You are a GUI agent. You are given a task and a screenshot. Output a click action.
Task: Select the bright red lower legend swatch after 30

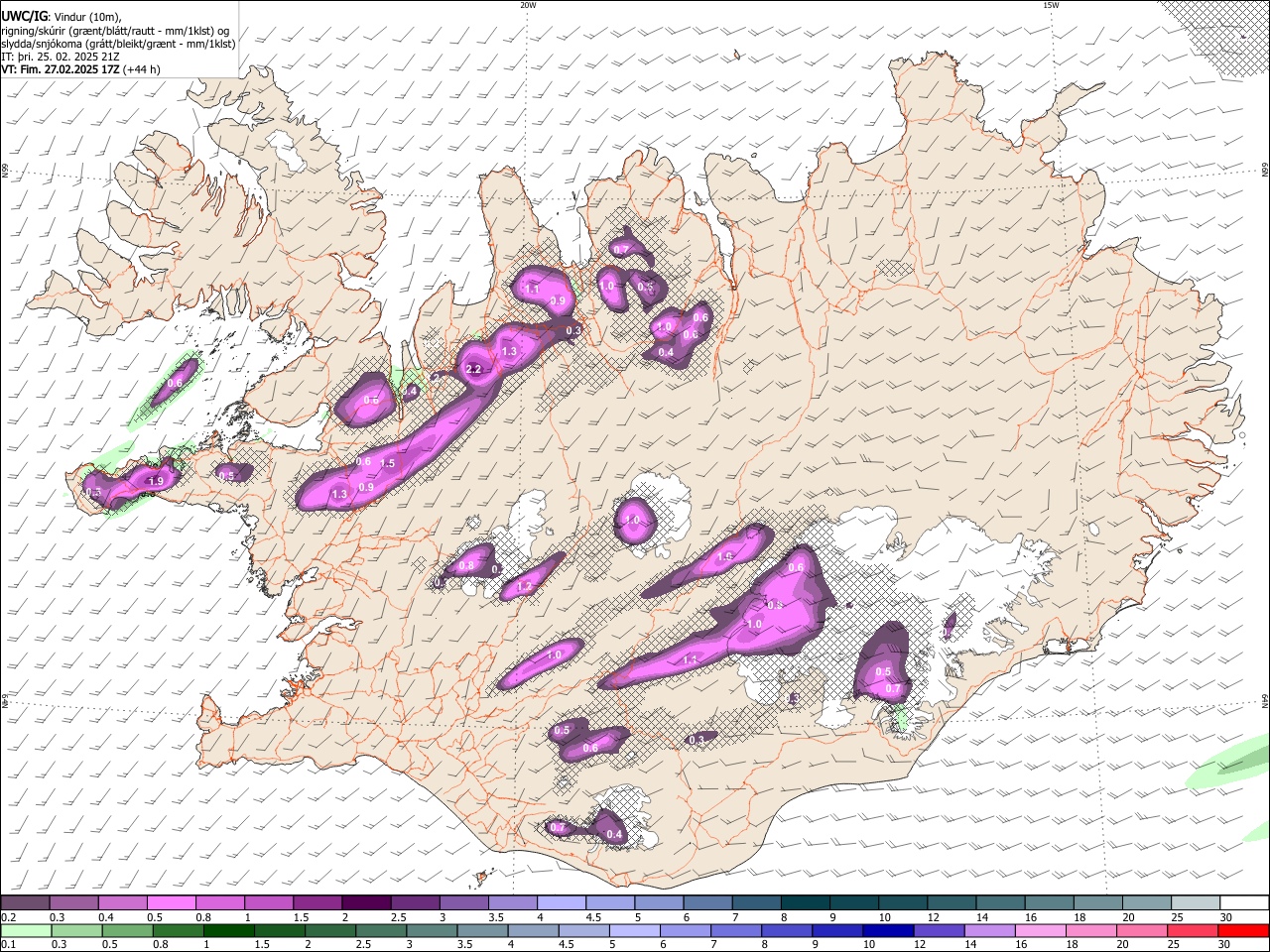point(1244,930)
